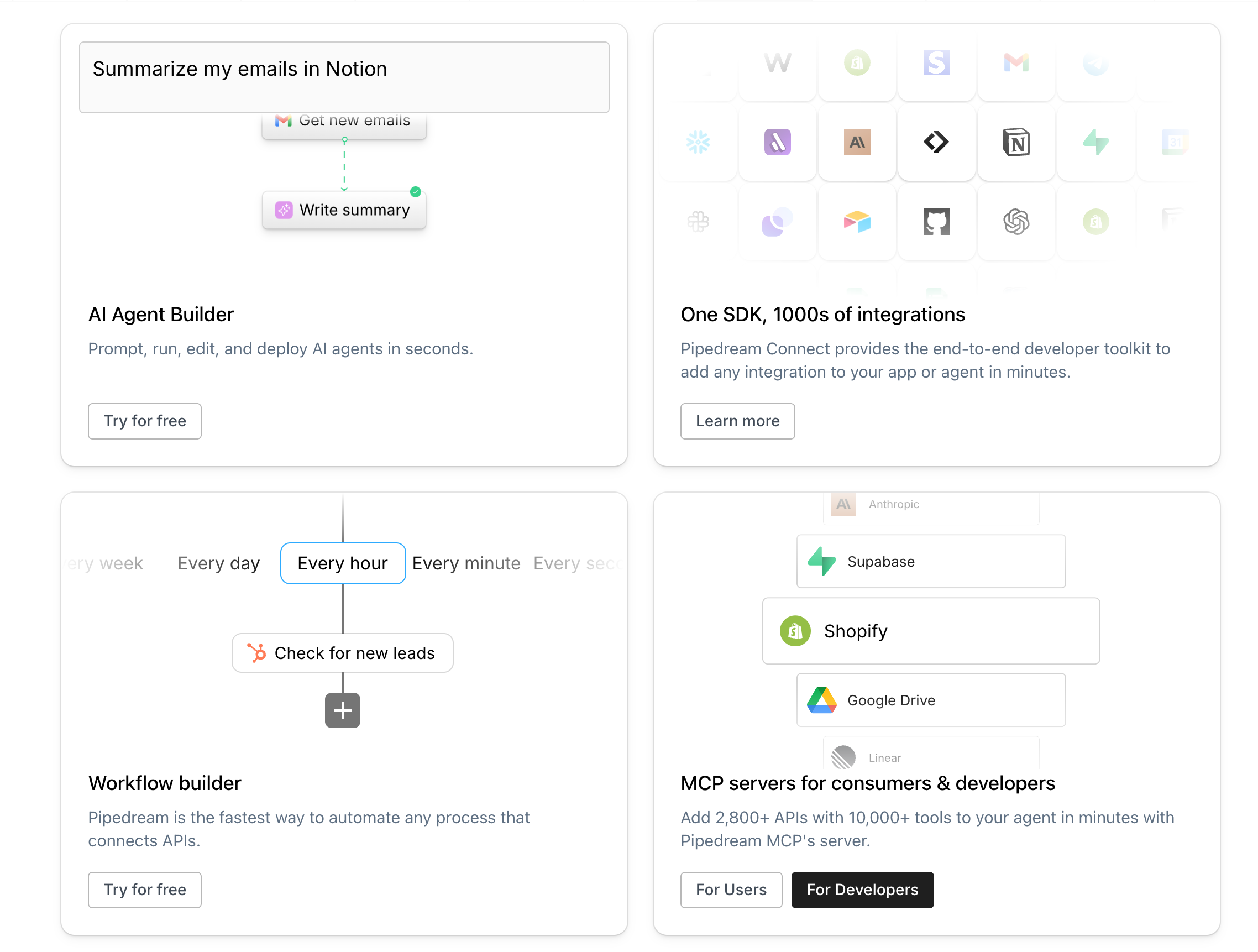This screenshot has width=1258, height=952.
Task: Click the Airtable icon tile
Action: [857, 222]
